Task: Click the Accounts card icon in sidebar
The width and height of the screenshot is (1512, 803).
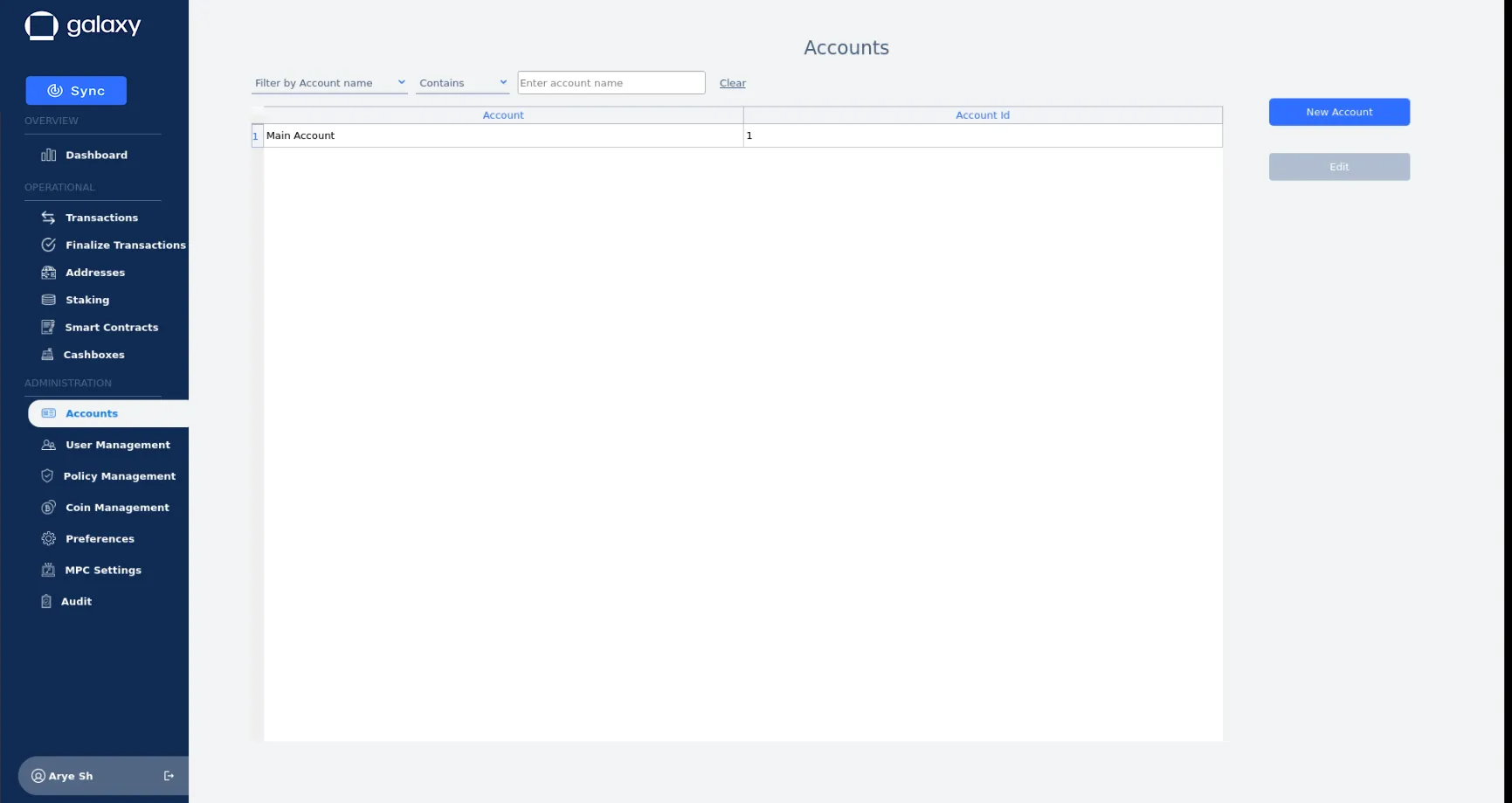Action: click(49, 413)
